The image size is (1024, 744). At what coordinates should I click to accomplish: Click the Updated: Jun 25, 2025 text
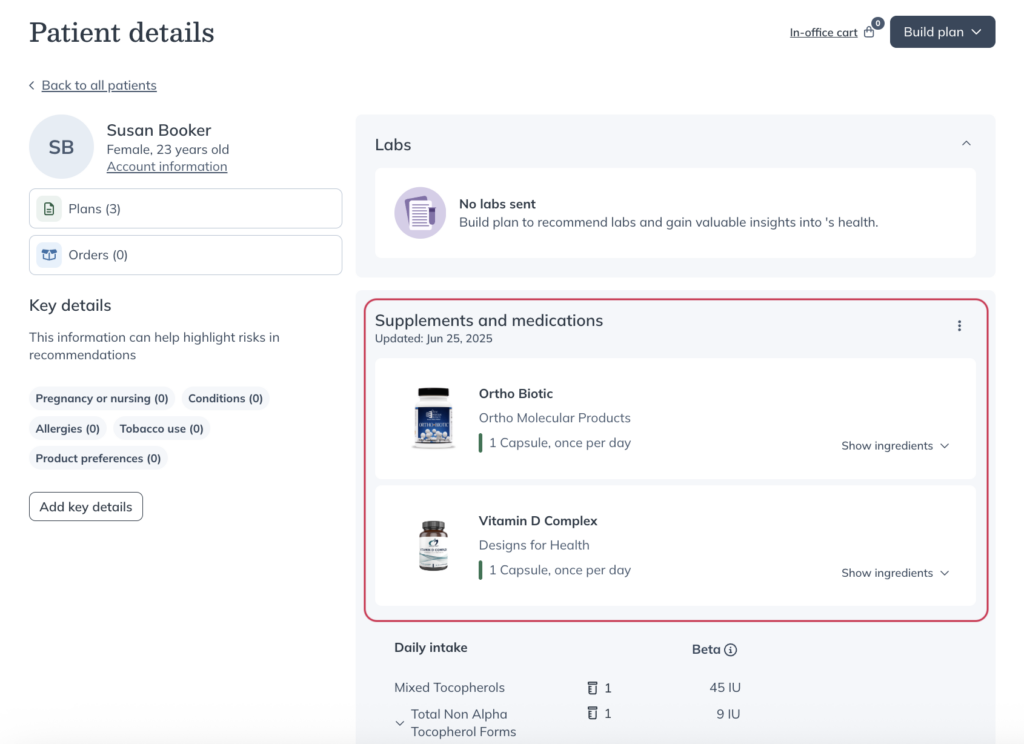pos(434,339)
